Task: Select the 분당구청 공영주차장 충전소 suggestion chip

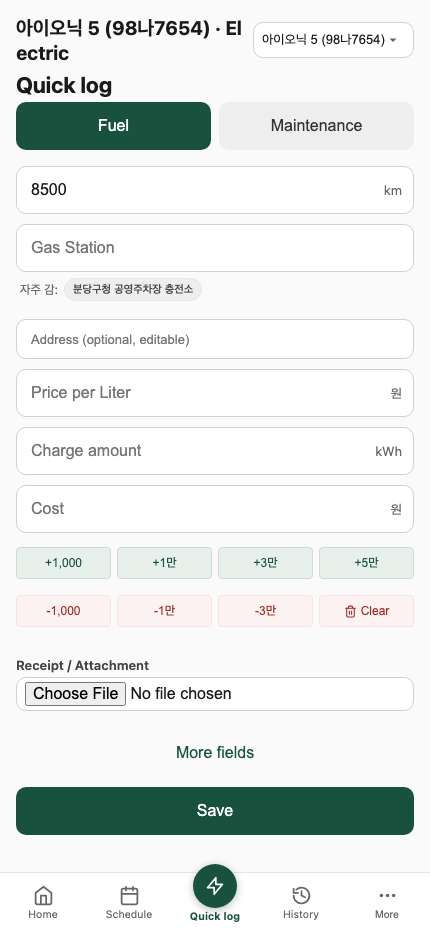Action: pyautogui.click(x=133, y=290)
